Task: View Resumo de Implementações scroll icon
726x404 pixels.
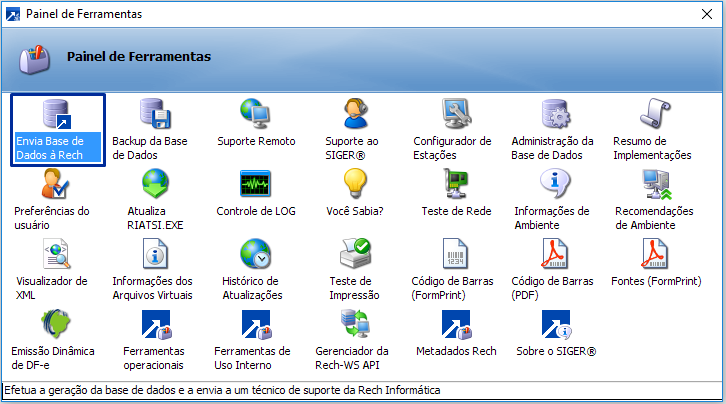Action: pos(656,114)
